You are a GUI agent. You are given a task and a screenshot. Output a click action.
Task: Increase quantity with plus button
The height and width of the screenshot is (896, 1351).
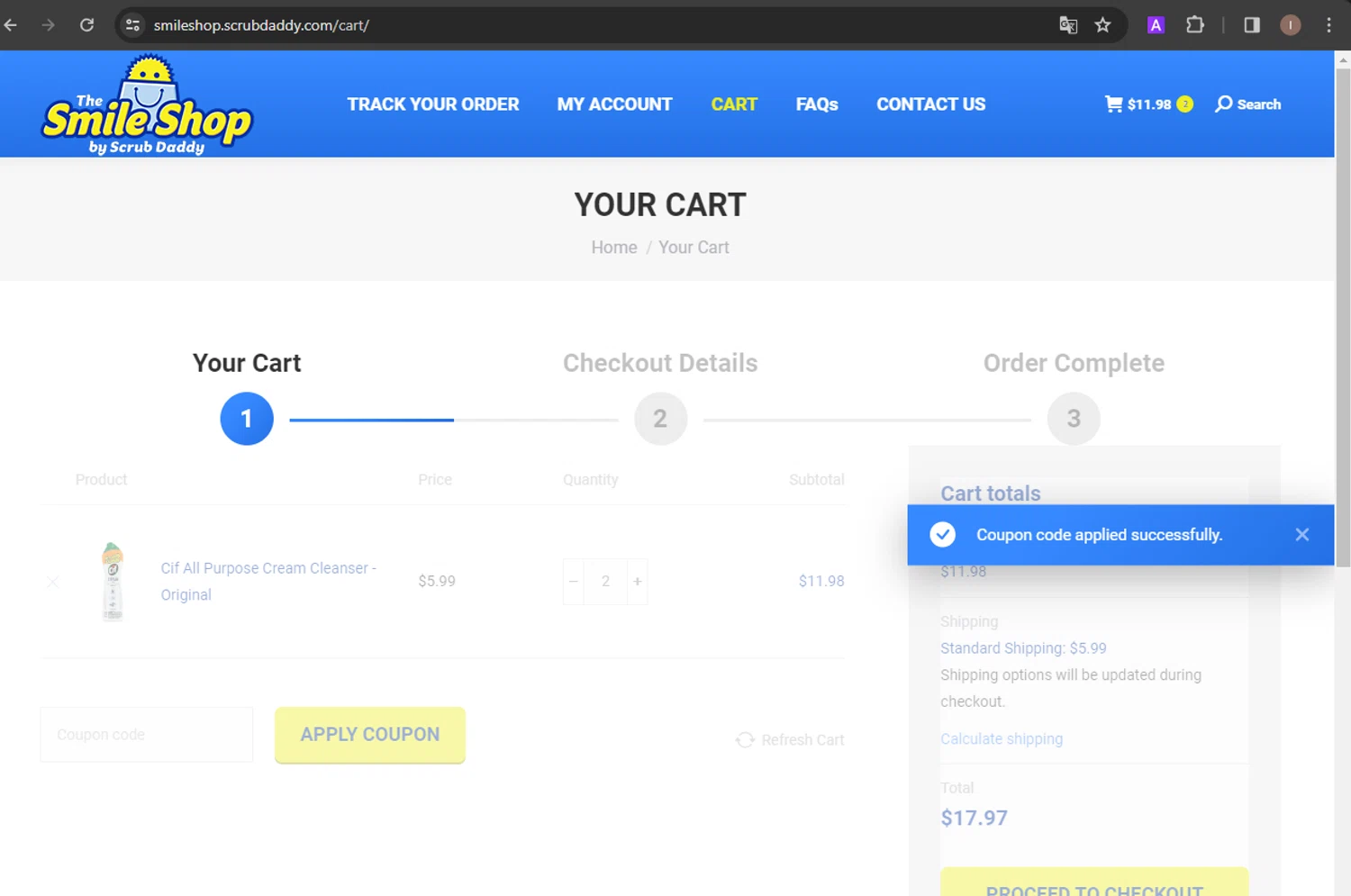638,582
